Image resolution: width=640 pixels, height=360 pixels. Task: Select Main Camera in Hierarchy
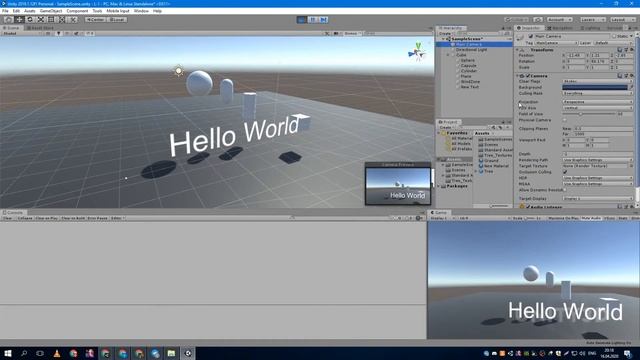coord(469,44)
